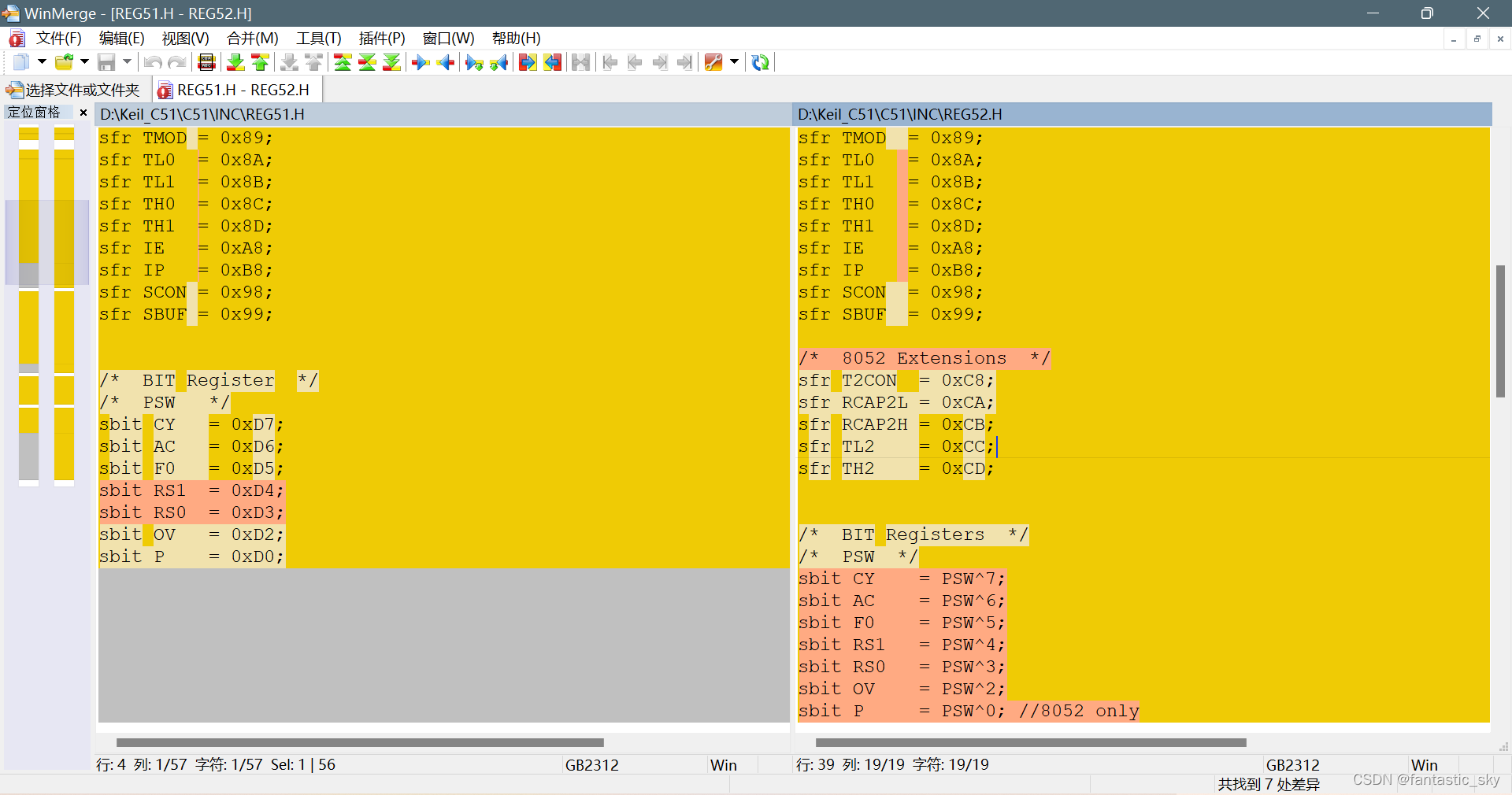Image resolution: width=1512 pixels, height=795 pixels.
Task: Click 'sbit P = PSW^0; //8052 only' line
Action: tap(969, 711)
